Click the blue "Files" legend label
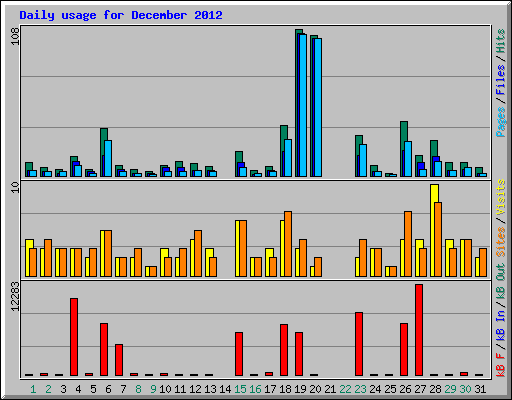Viewport: 512px width, 400px height. click(500, 80)
